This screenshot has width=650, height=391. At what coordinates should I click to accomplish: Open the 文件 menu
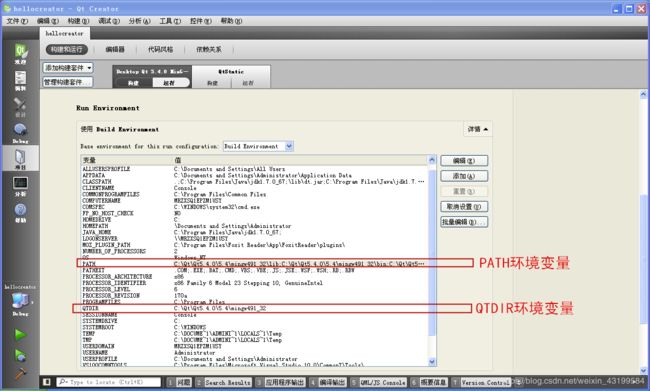17,21
